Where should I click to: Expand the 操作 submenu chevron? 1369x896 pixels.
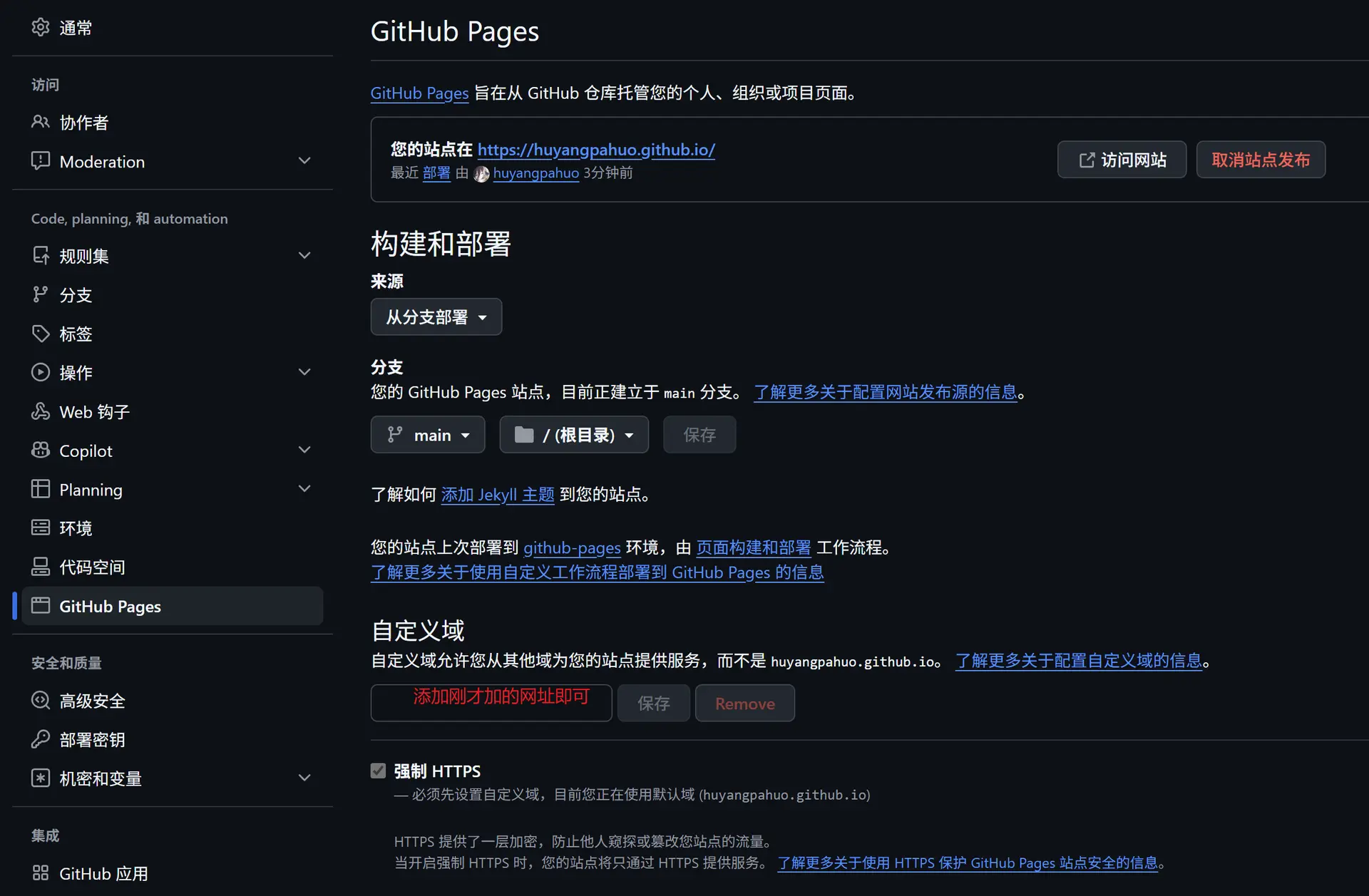(x=304, y=372)
